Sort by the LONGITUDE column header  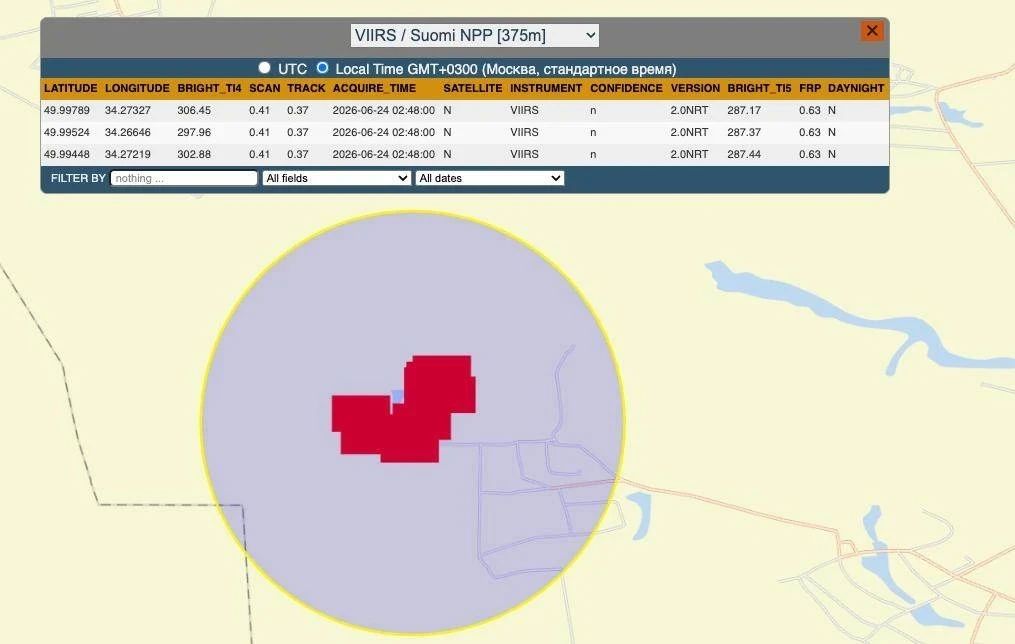tap(137, 88)
